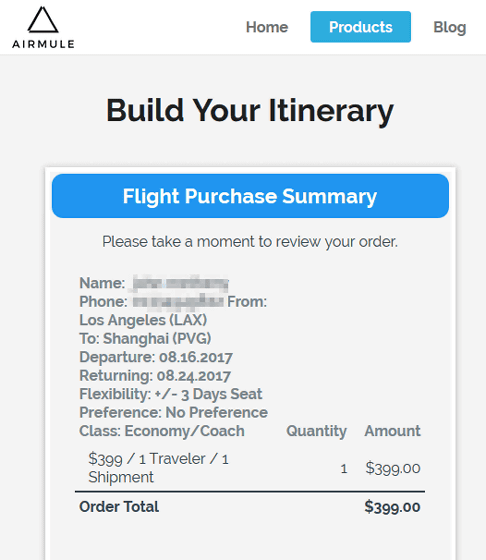Click the blurred Phone number value
Viewport: 486px width, 560px height.
178,301
